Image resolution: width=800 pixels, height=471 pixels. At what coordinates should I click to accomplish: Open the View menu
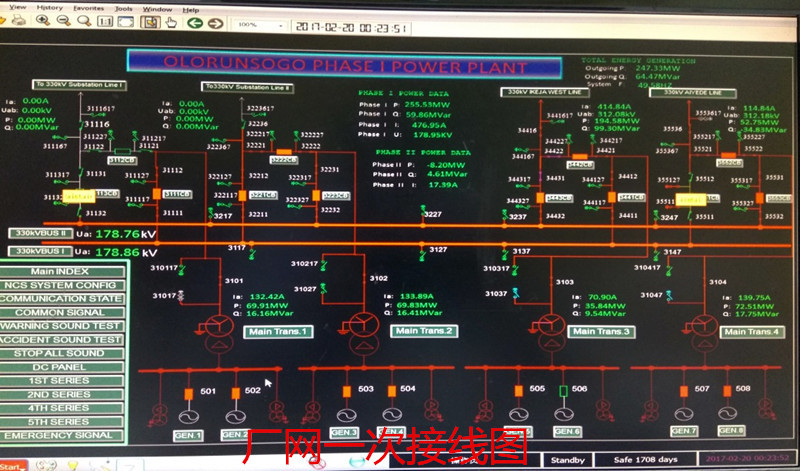pyautogui.click(x=18, y=7)
